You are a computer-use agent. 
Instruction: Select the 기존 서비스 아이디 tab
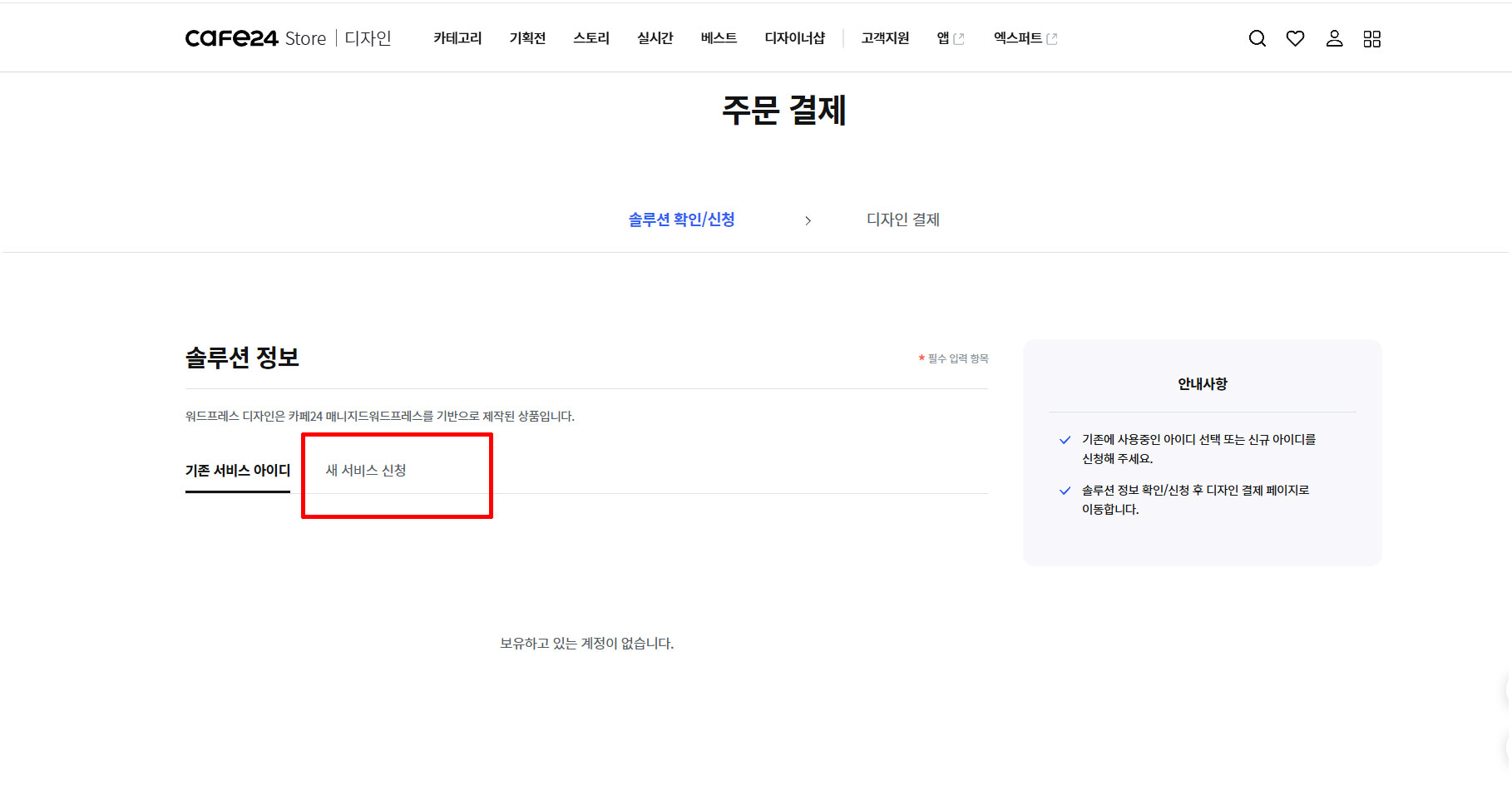238,471
